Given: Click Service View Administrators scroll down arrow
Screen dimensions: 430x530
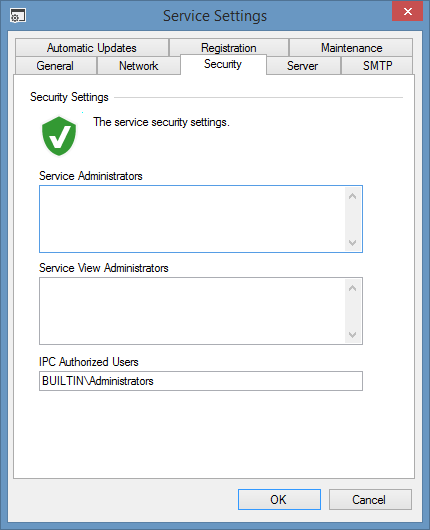Looking at the screenshot, I should [353, 335].
